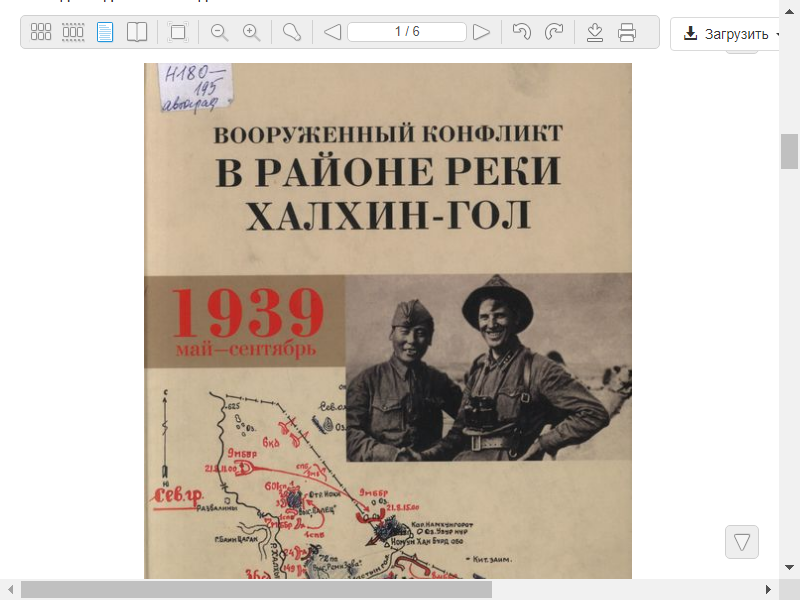Click the fit page to window icon

pyautogui.click(x=178, y=32)
